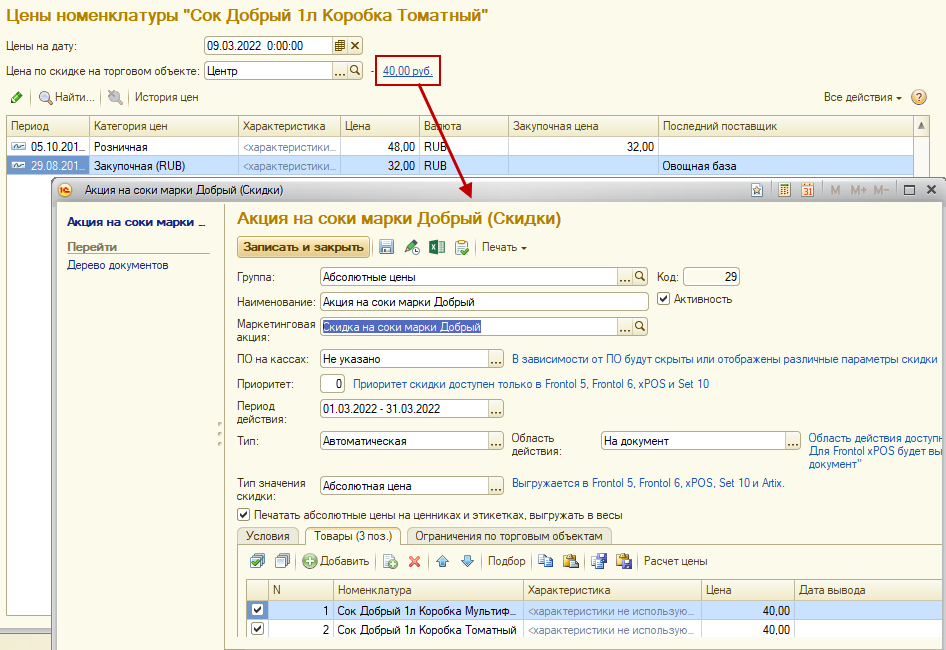Click the copy row icon after Добавить
Viewport: 946px width, 650px height.
point(390,561)
